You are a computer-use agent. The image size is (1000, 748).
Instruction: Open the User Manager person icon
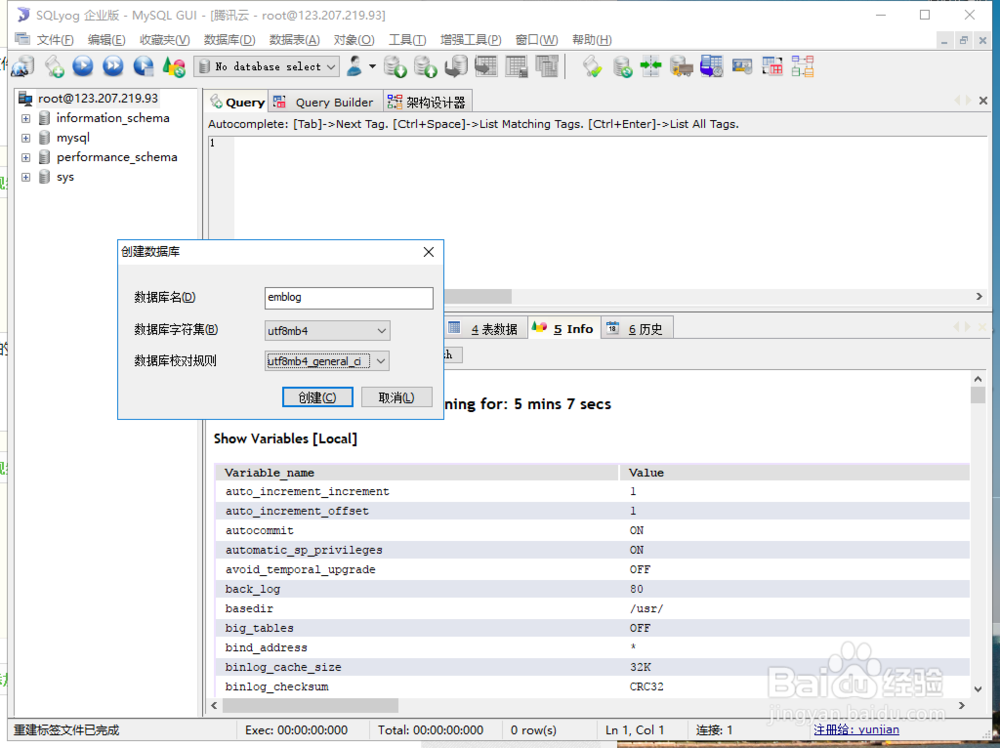click(x=355, y=66)
